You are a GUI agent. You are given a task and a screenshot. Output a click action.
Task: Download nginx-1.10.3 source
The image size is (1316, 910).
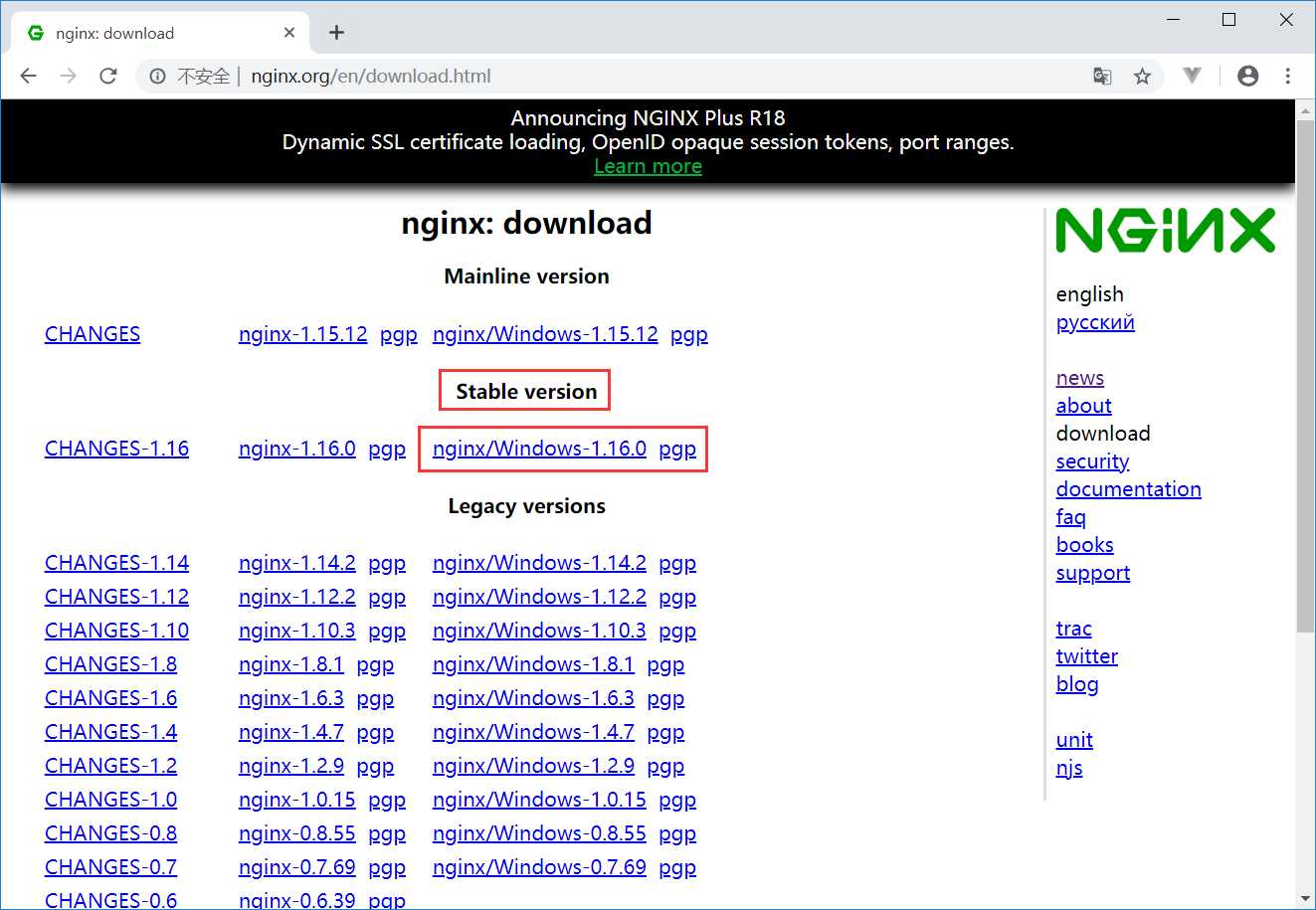(x=296, y=631)
